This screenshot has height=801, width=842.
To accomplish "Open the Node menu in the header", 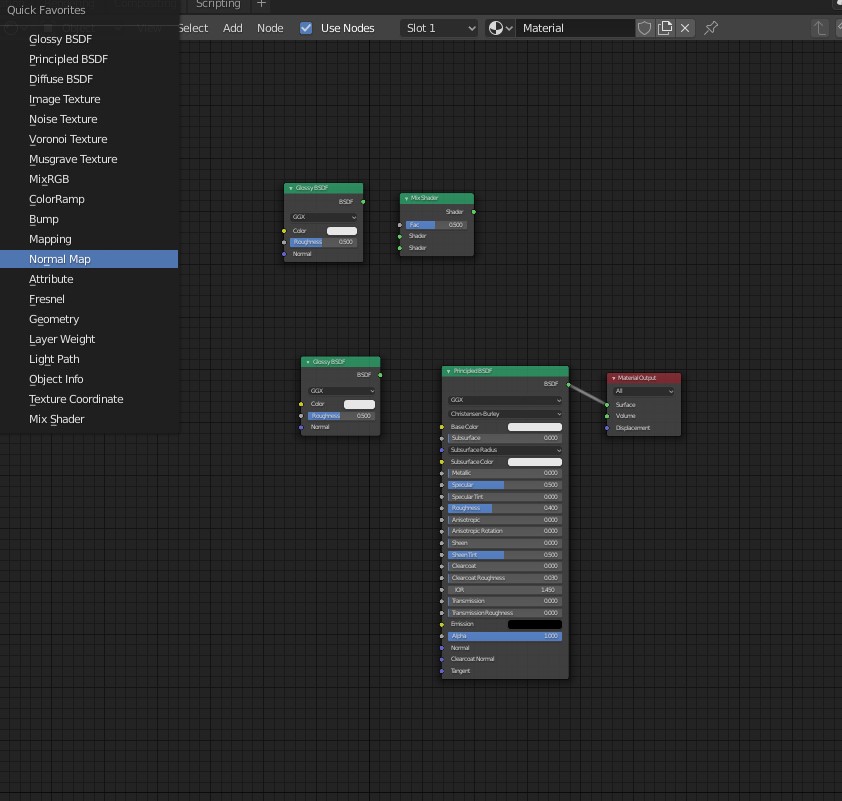I will pos(270,28).
